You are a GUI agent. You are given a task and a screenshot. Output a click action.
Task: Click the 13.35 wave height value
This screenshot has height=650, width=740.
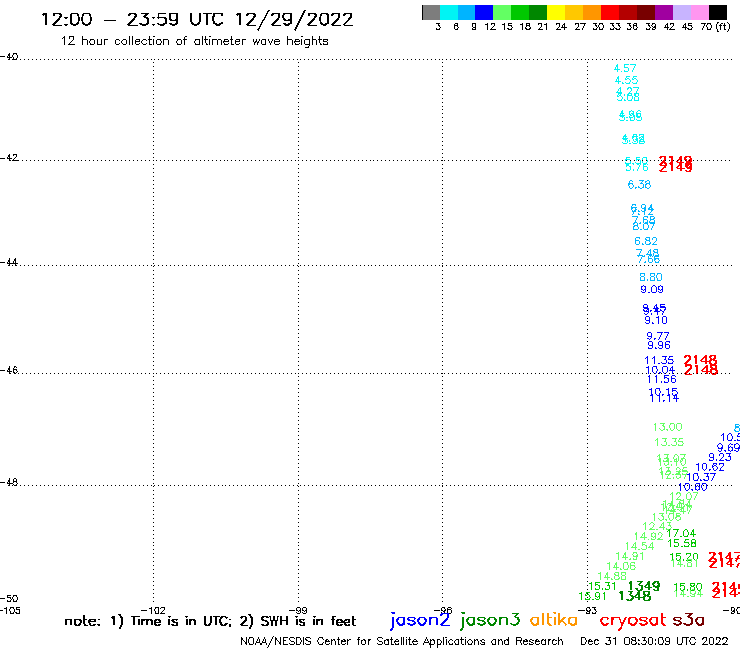[x=669, y=442]
